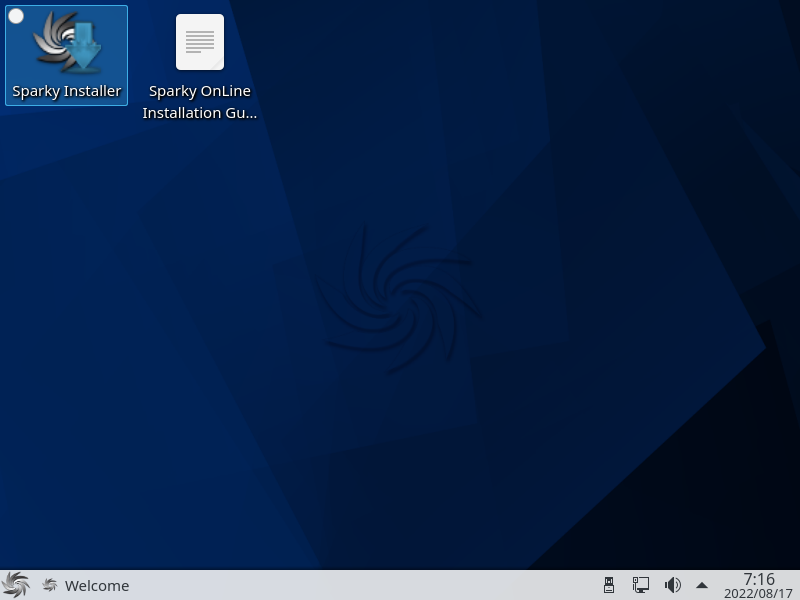The image size is (800, 600).
Task: Open Sparky OnLine Installation Guide file icon
Action: tap(199, 42)
